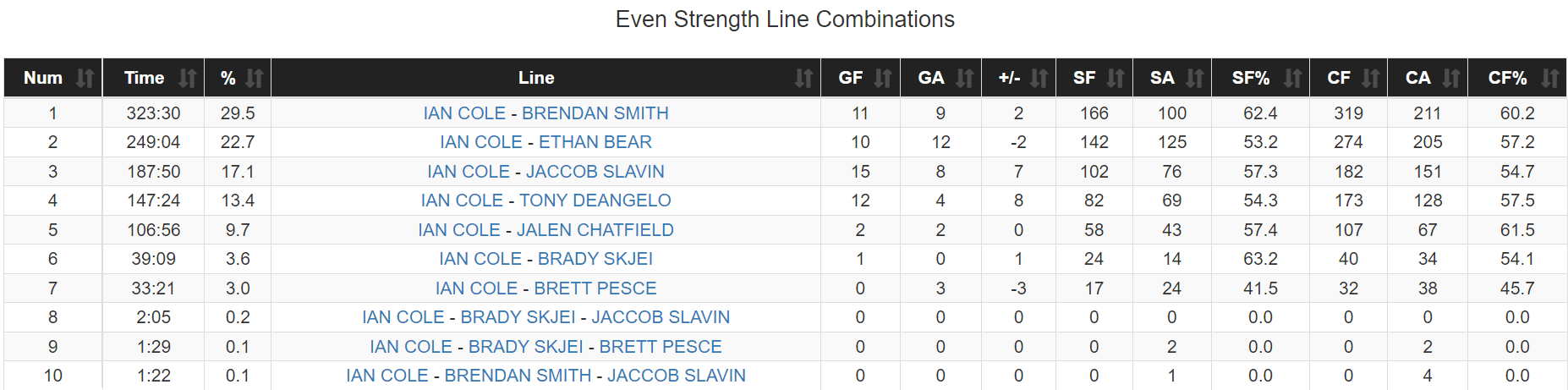
Task: Open the BRENDAN SMITH link in row 1
Action: (595, 113)
